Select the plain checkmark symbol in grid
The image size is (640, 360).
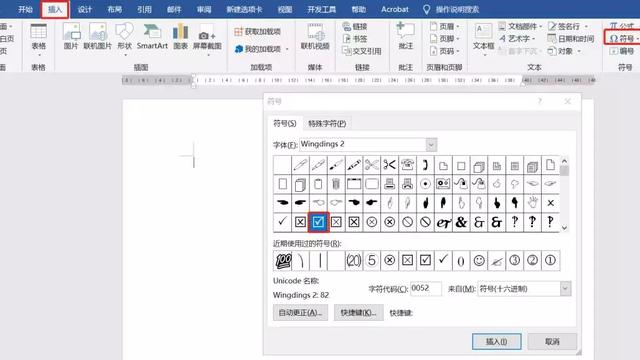pyautogui.click(x=282, y=222)
